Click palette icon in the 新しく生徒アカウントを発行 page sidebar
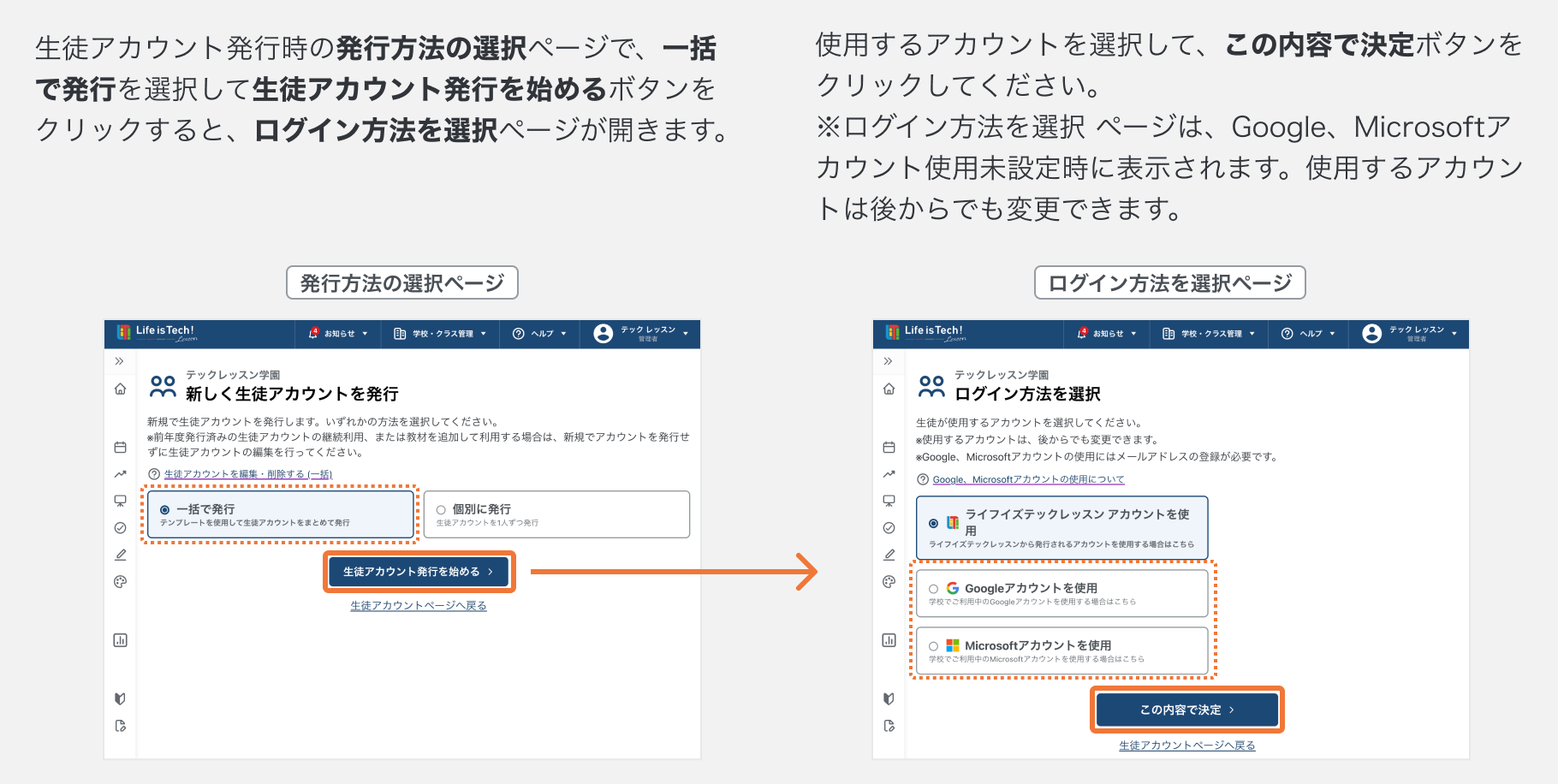The image size is (1558, 784). pos(120,582)
